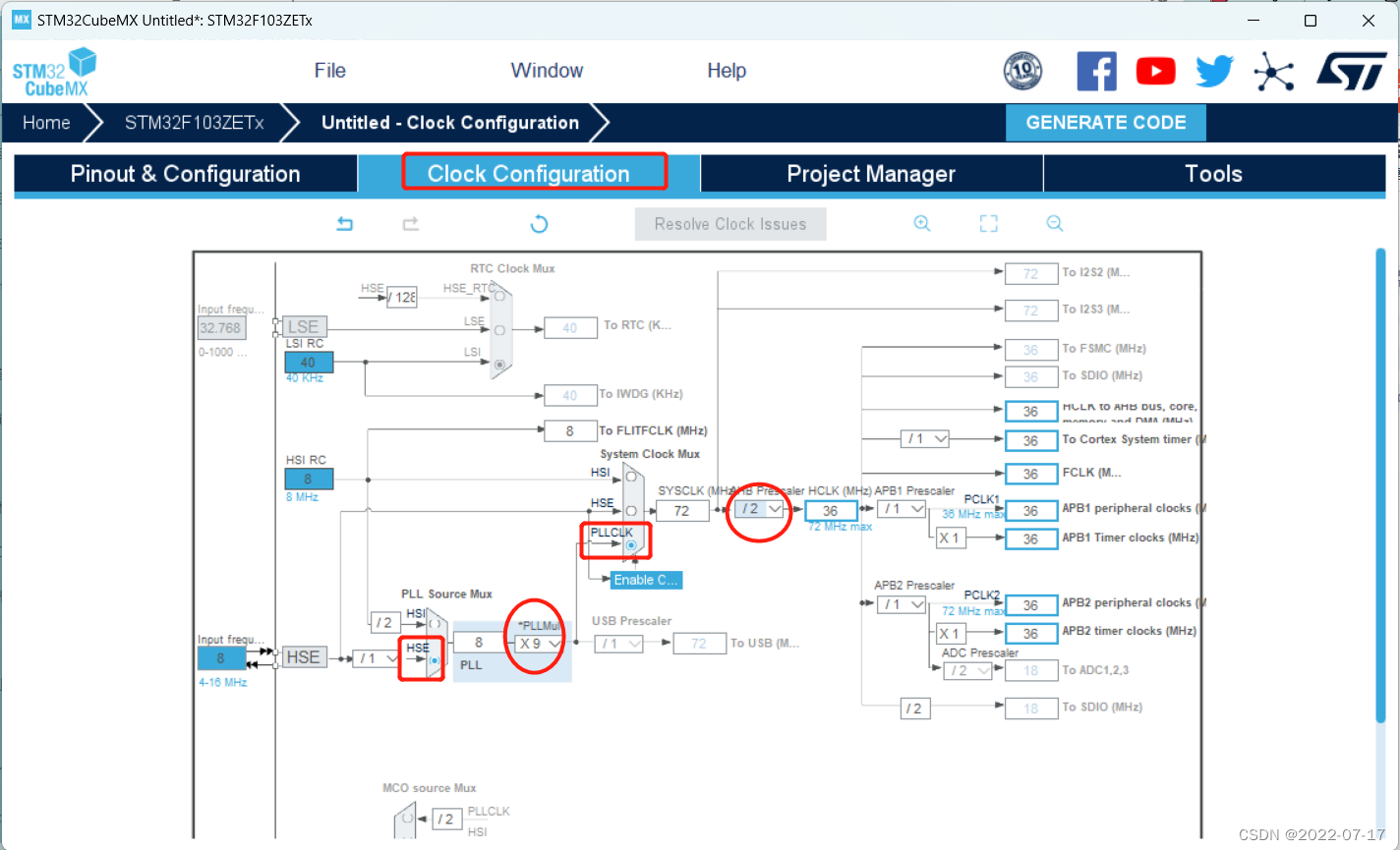Viewport: 1400px width, 850px height.
Task: Select HSI in PLL Source Mux
Action: click(435, 623)
